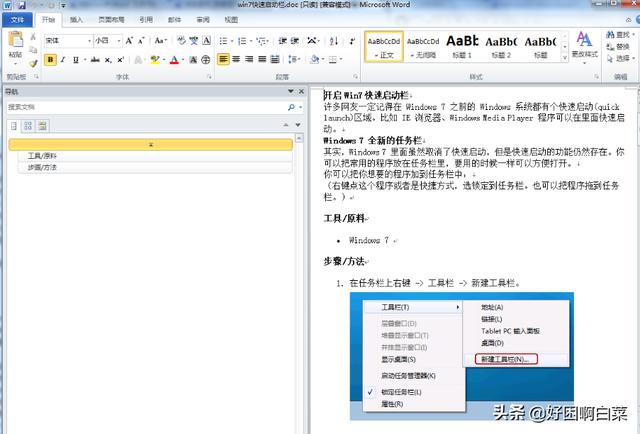Click the bullet list icon
640x434 pixels.
pyautogui.click(x=224, y=41)
